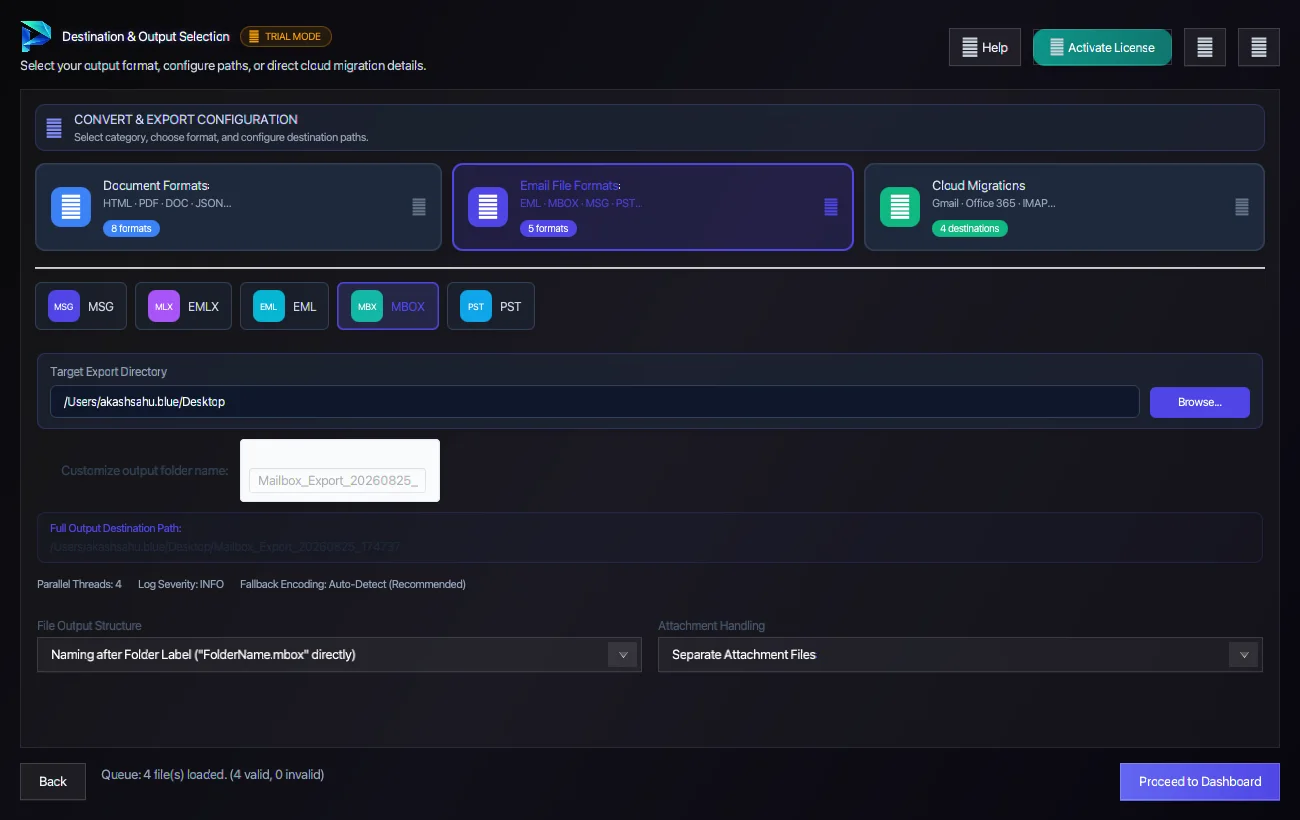Select the MBOX format chip

tap(388, 307)
